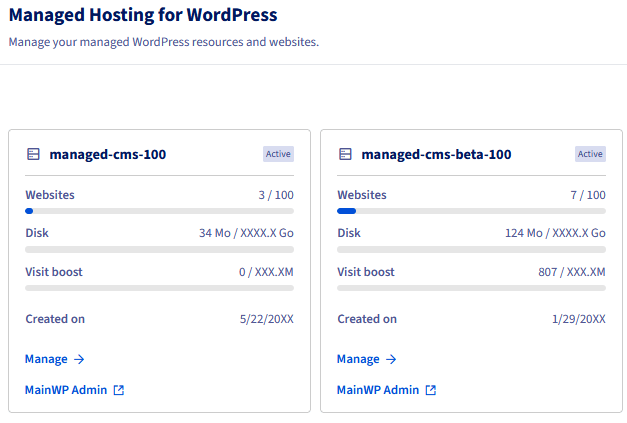The image size is (627, 423).
Task: Open Manage link for managed-cms-beta-100
Action: pos(367,359)
